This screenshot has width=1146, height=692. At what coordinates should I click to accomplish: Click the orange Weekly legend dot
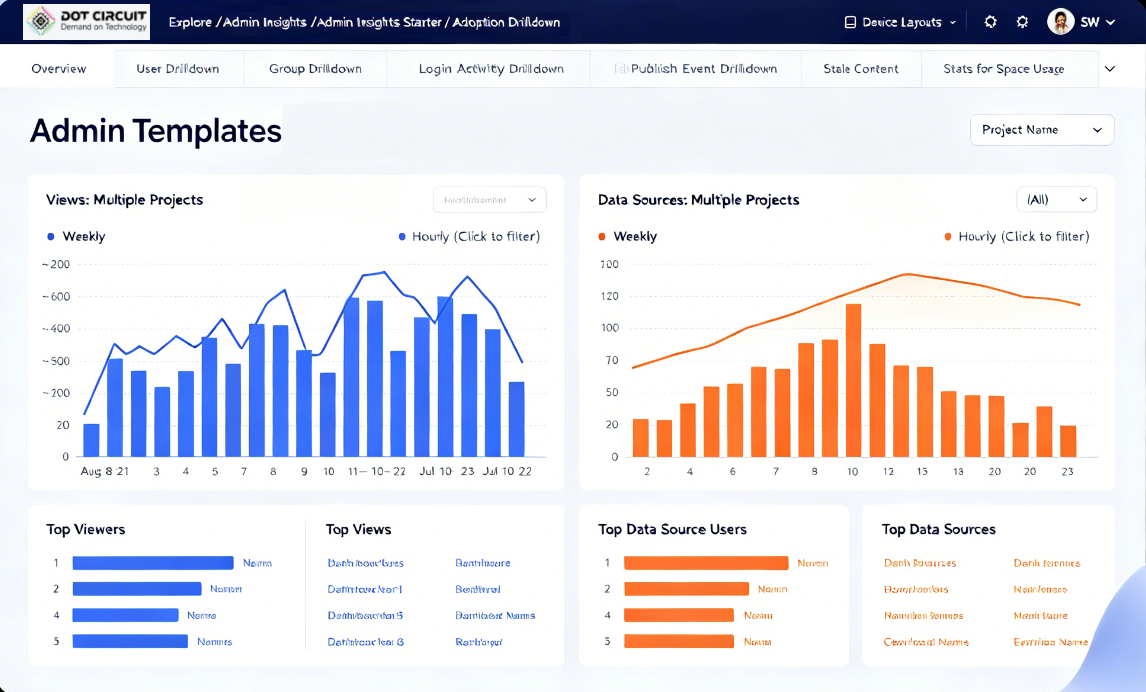click(x=602, y=236)
